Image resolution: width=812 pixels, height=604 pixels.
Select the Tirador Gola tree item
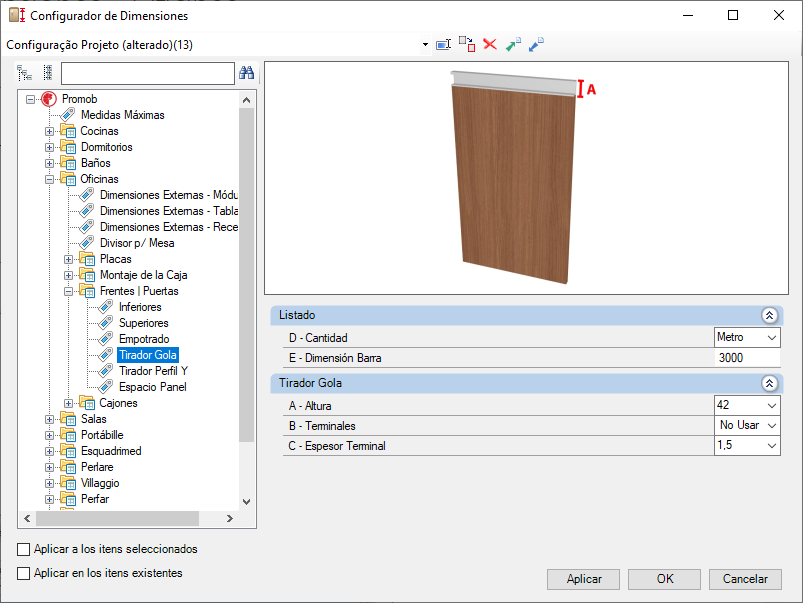tap(148, 355)
